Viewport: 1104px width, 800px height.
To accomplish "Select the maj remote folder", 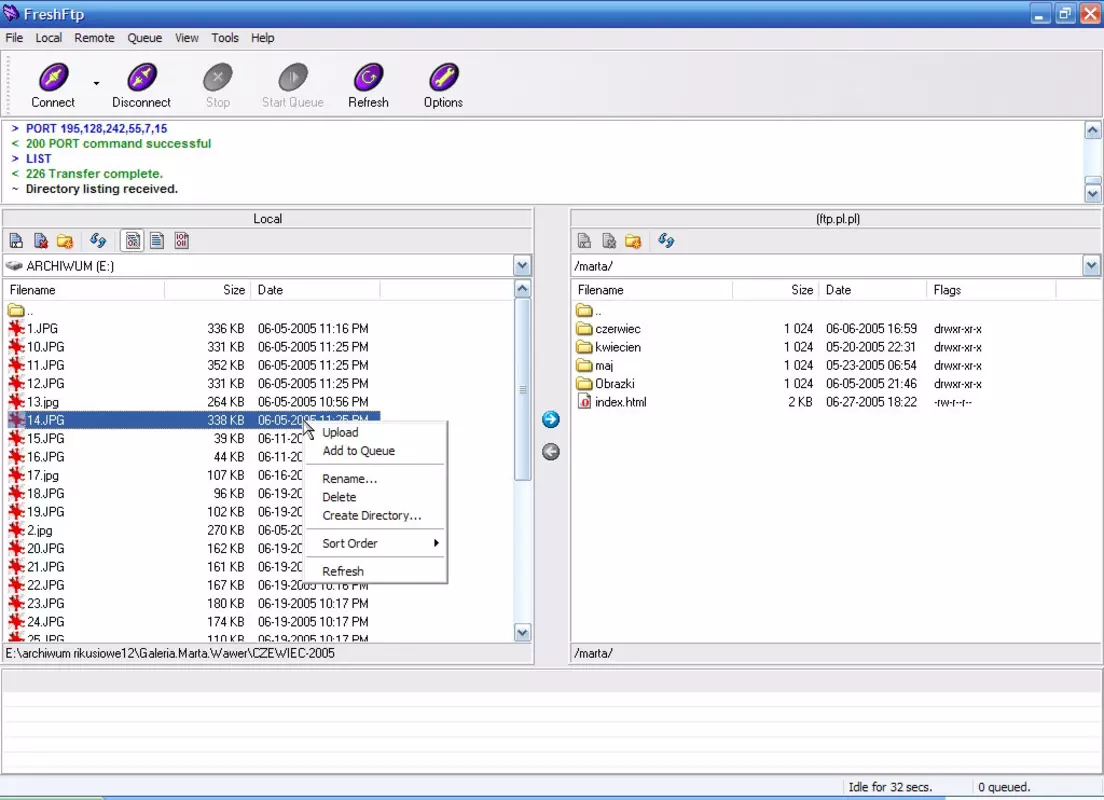I will pos(595,365).
